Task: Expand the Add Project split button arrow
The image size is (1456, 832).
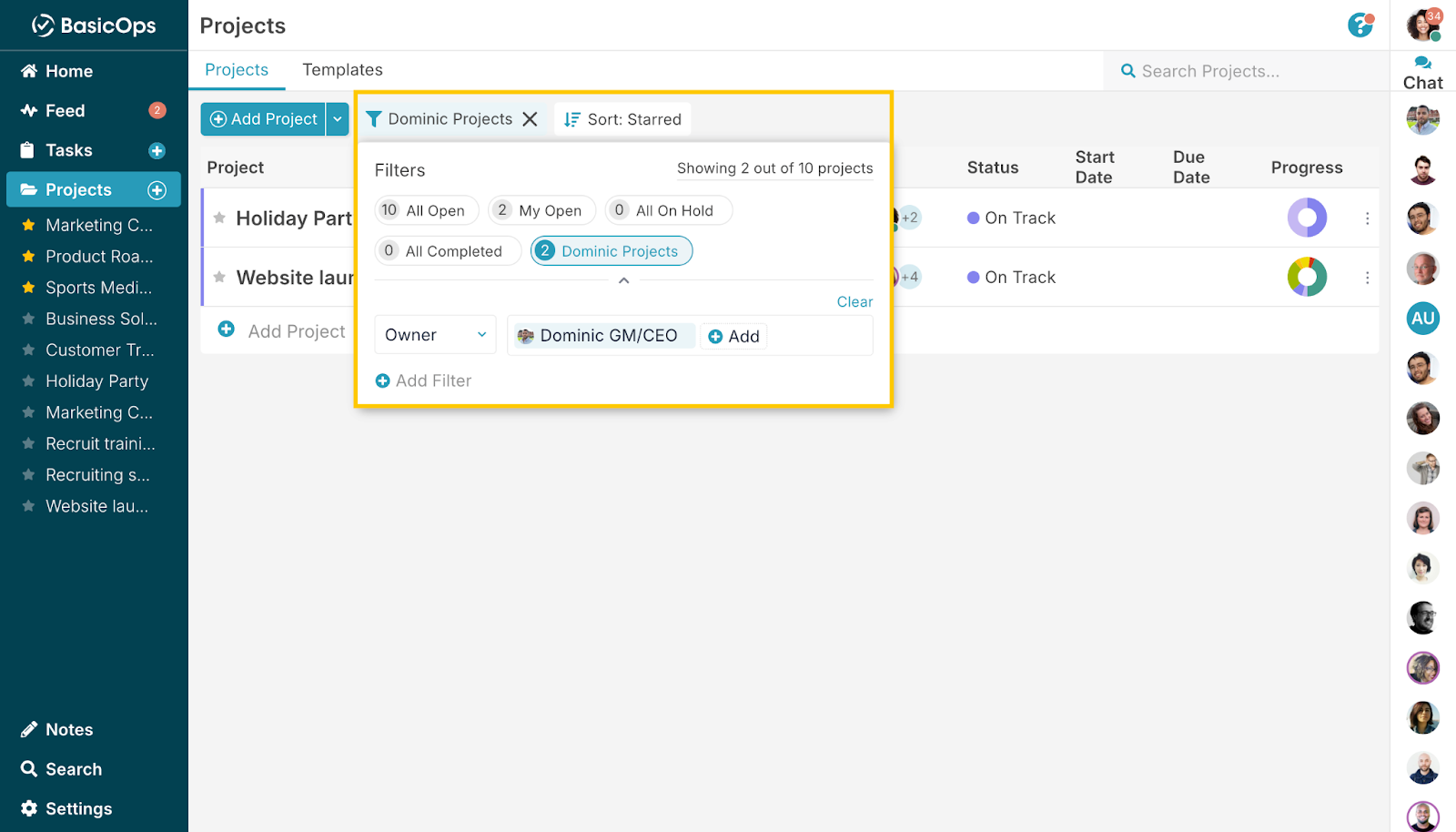Action: click(x=337, y=118)
